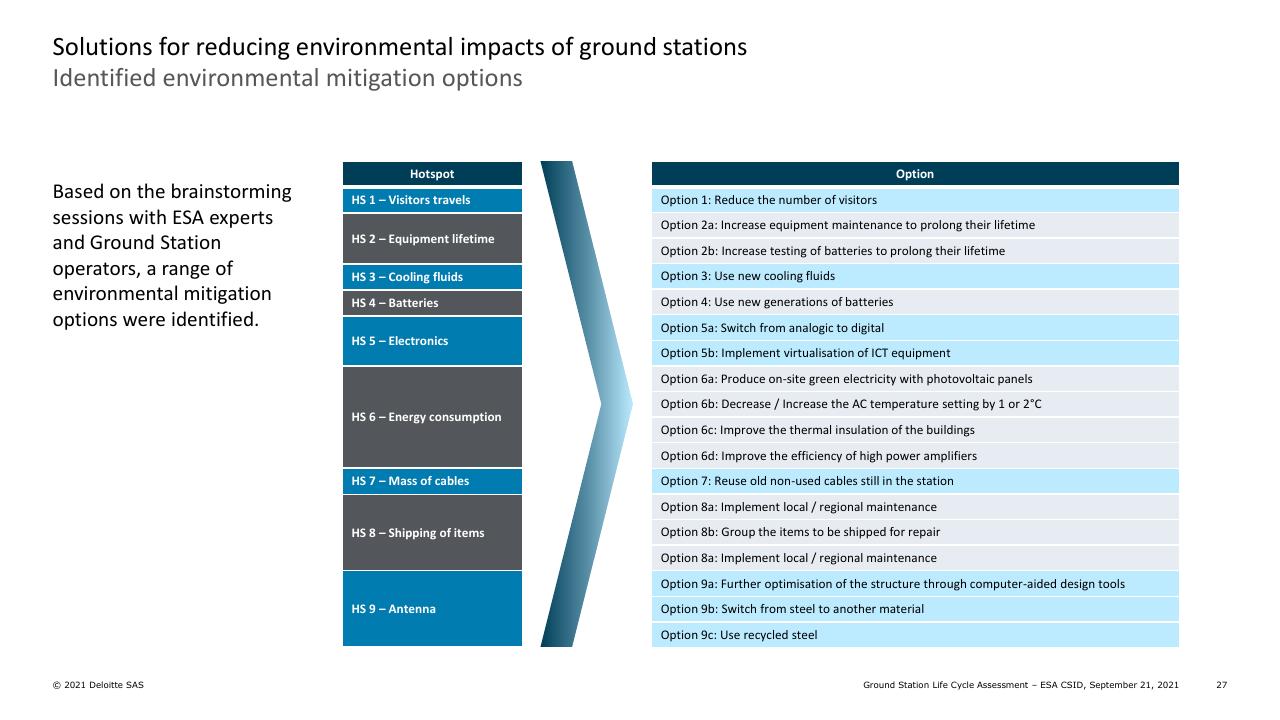Click Option 9b about switching from steel
1280x720 pixels.
[x=915, y=609]
